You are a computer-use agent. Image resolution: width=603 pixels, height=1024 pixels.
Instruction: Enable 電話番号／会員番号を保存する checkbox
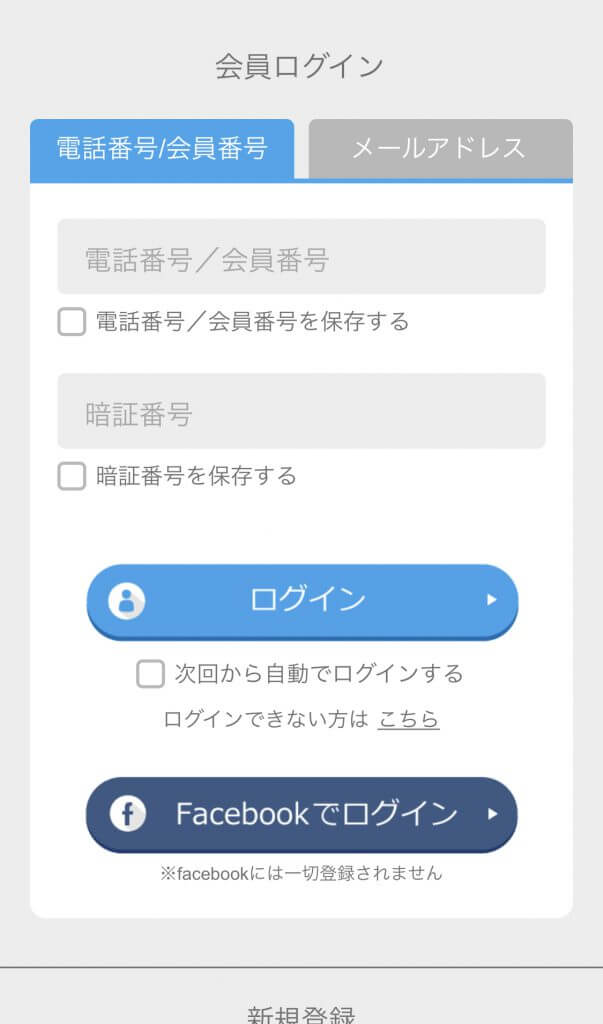tap(72, 322)
